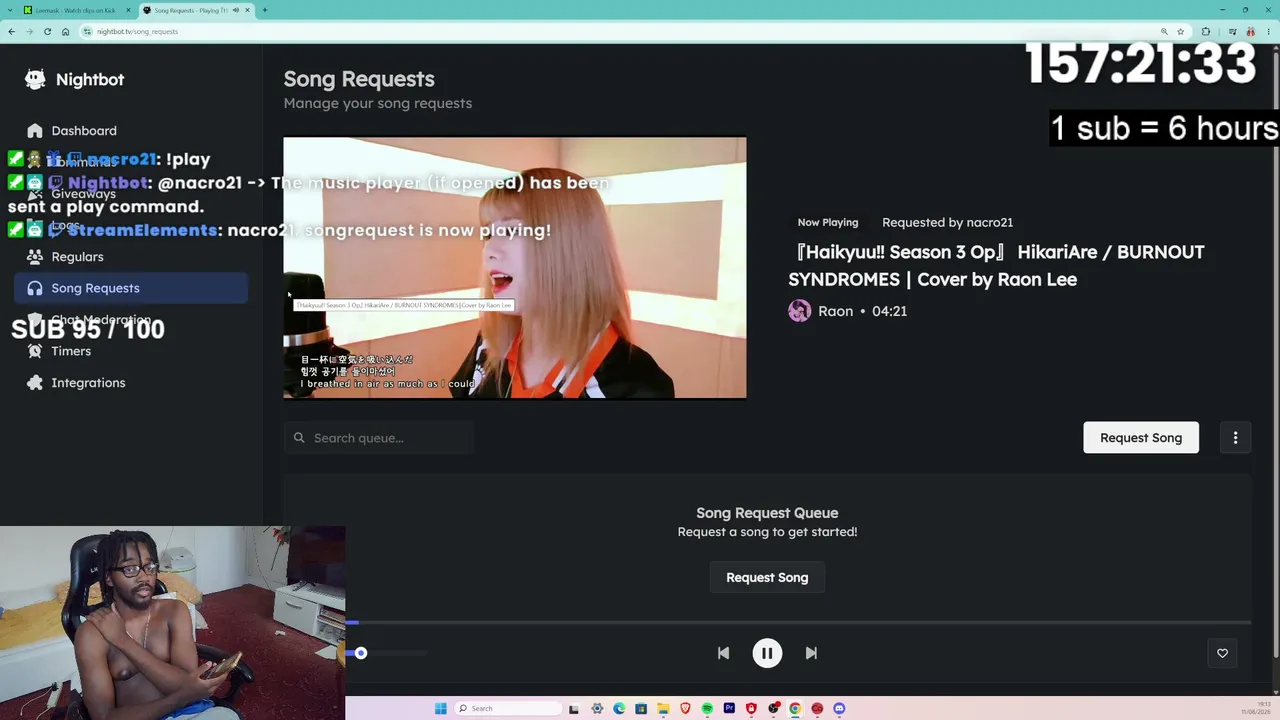Screen dimensions: 1280x720
Task: Skip to the next song
Action: (x=811, y=653)
